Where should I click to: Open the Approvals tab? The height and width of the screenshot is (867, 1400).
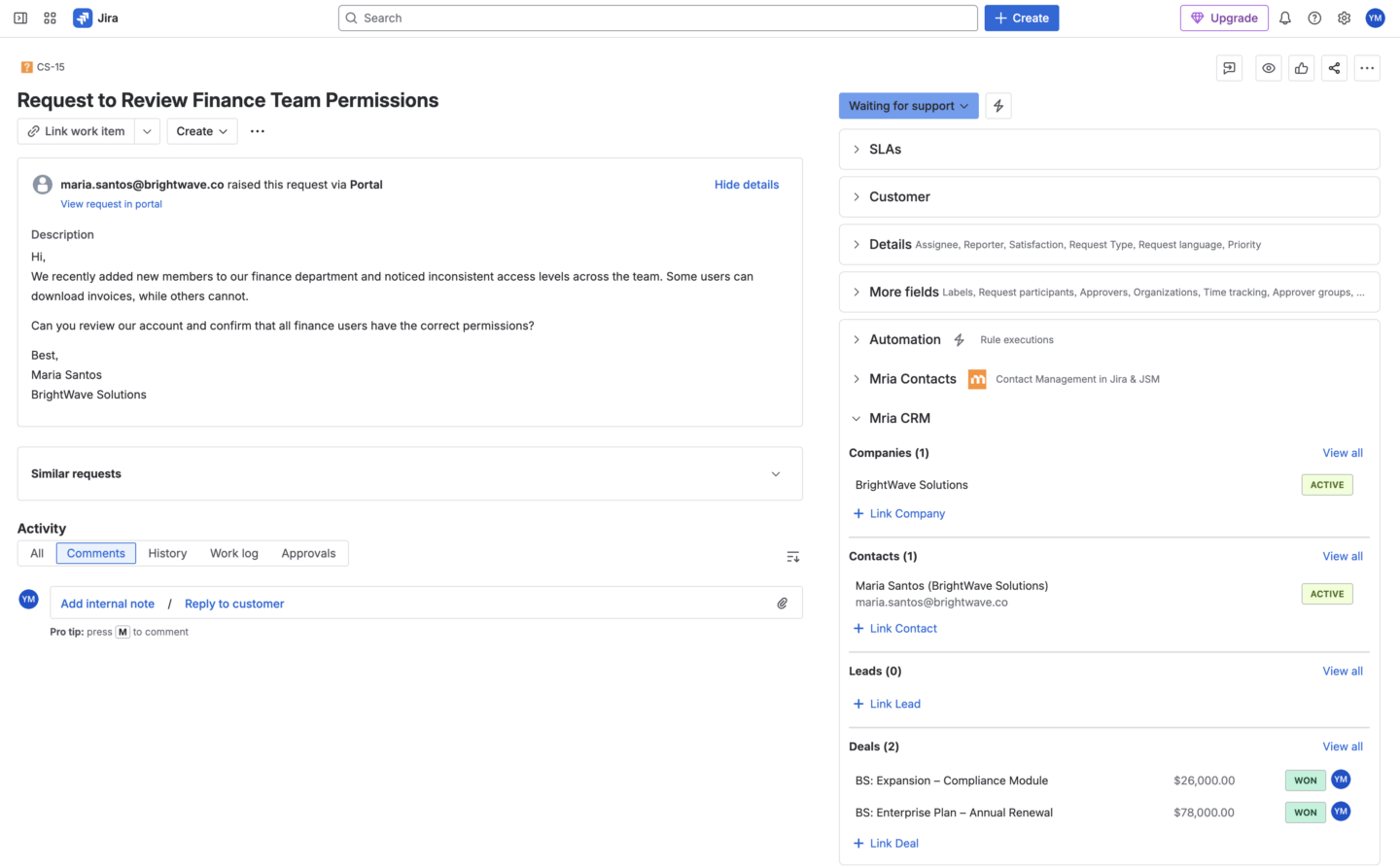308,553
